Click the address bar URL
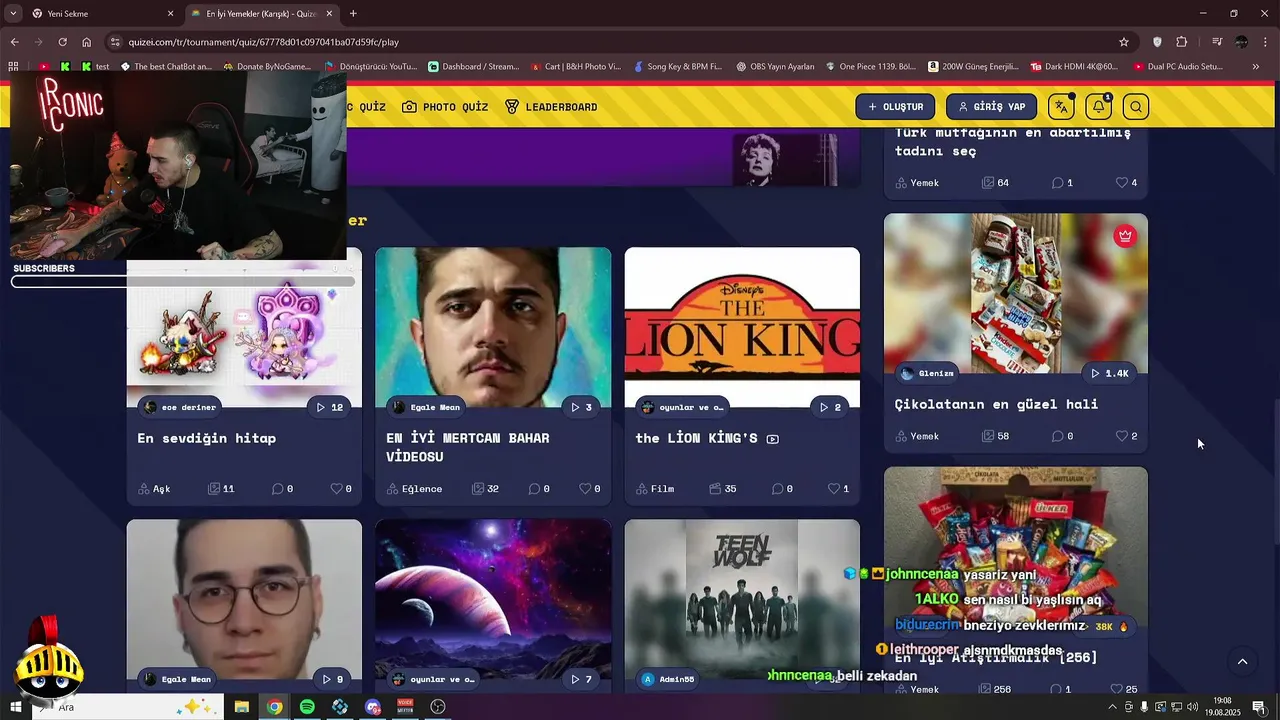The width and height of the screenshot is (1280, 720). coord(264,42)
